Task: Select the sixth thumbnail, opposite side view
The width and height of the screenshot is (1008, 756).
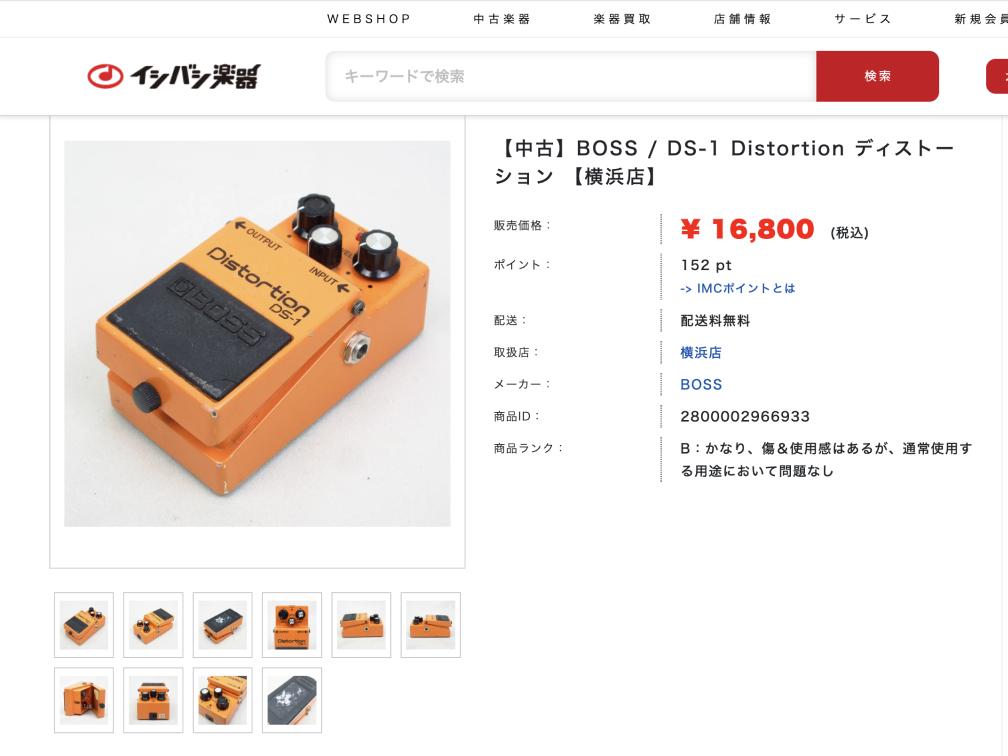Action: (431, 625)
